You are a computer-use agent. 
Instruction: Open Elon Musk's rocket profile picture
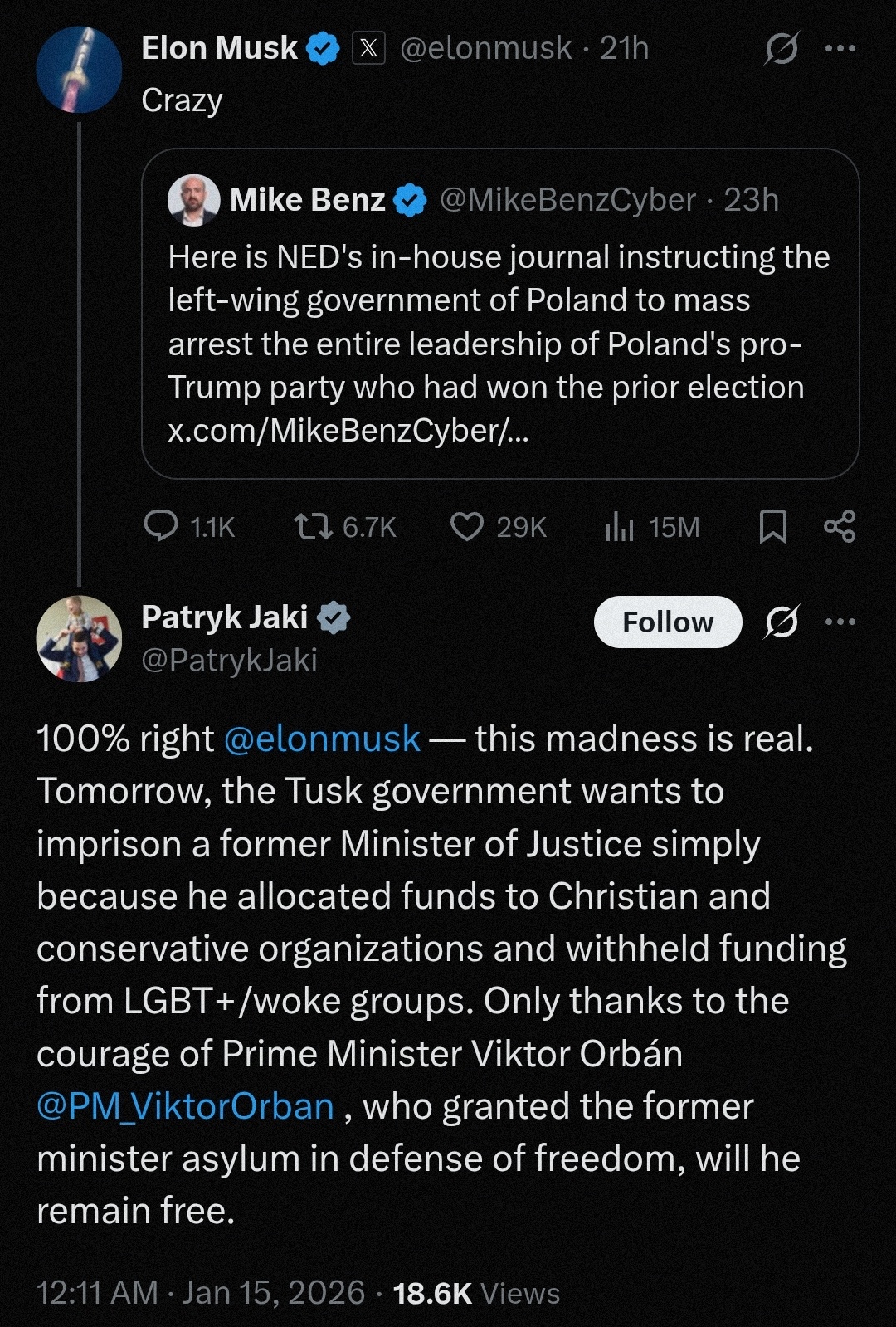pos(79,70)
